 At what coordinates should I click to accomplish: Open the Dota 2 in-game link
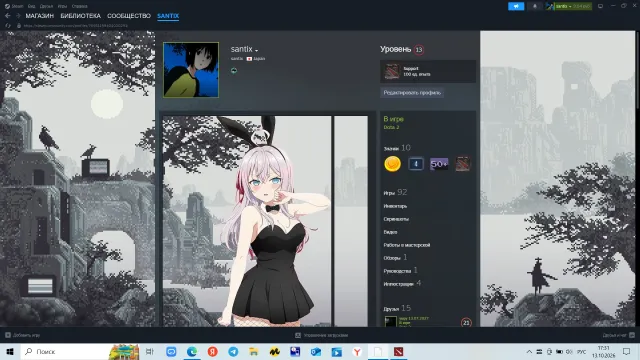[x=391, y=127]
